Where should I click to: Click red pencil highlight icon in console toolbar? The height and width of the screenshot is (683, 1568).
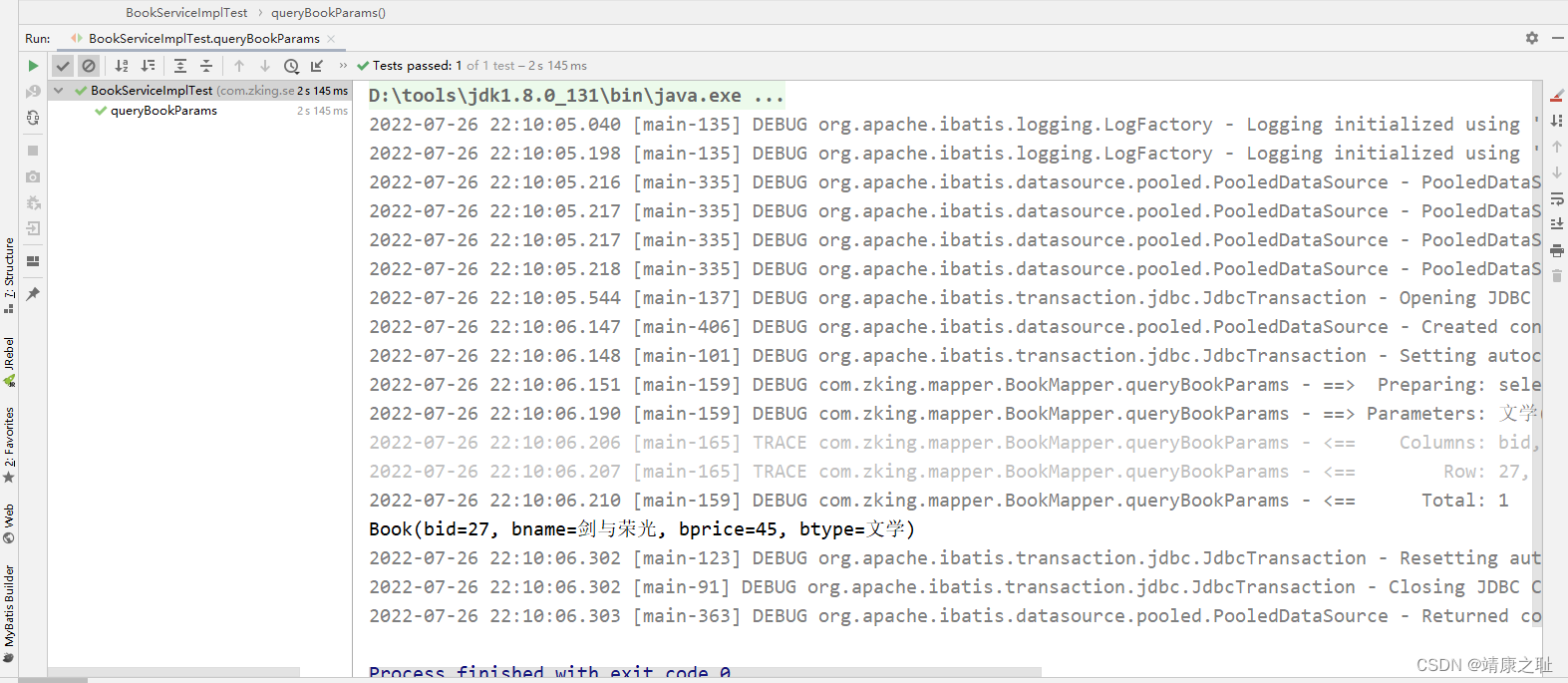(1557, 96)
